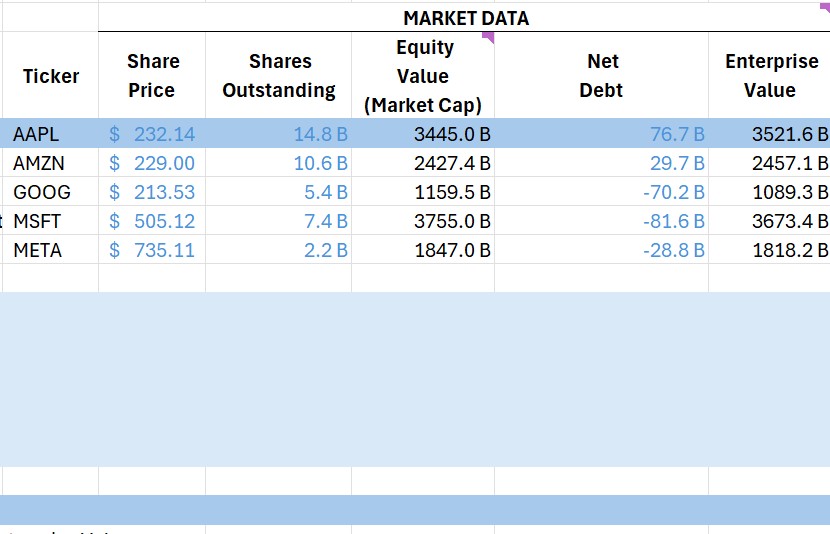The image size is (830, 534).
Task: Click AAPL enterprise value 3521.6 B
Action: tap(789, 134)
